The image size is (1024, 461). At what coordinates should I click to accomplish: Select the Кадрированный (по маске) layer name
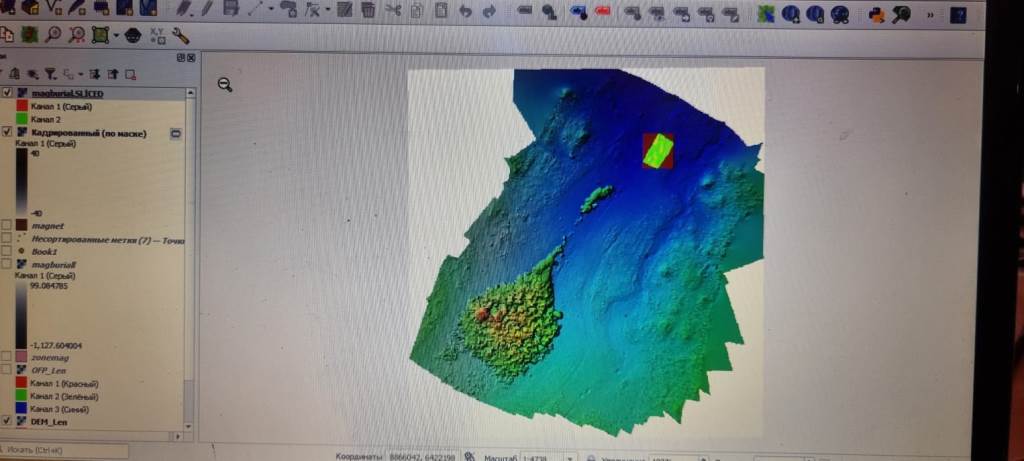(89, 133)
